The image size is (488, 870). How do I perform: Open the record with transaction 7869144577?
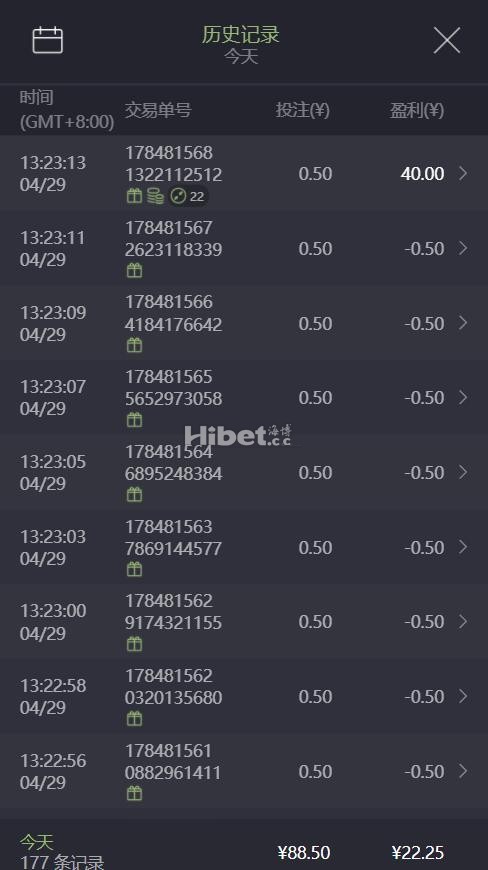pos(244,547)
